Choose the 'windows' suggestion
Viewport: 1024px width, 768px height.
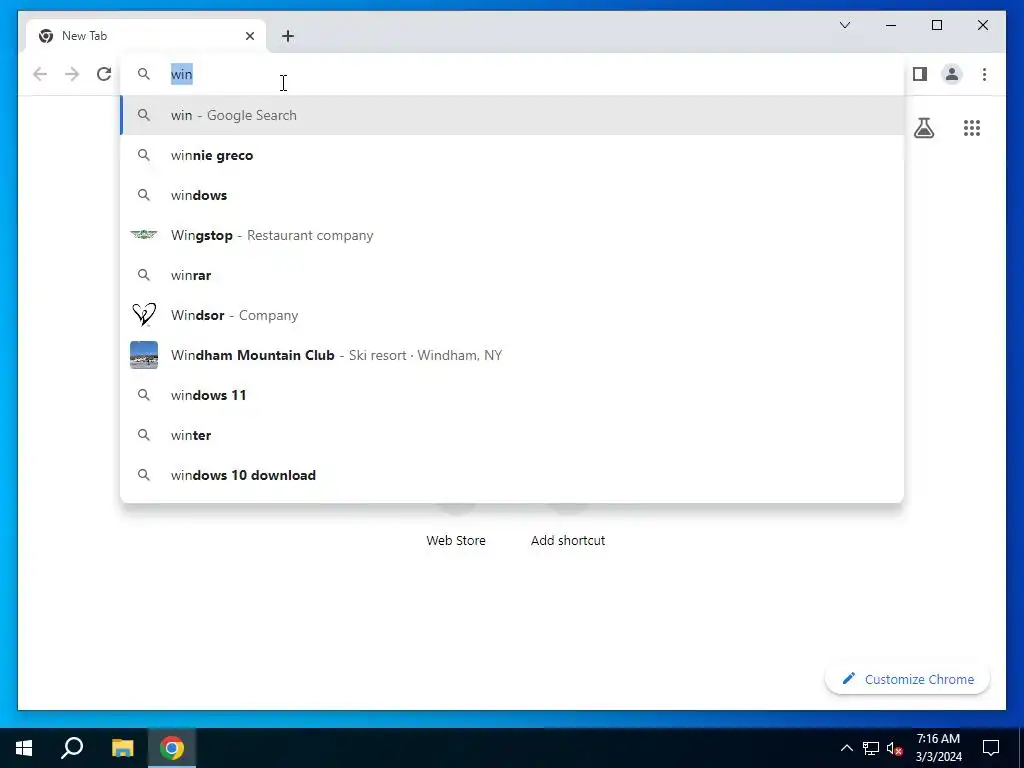512,195
